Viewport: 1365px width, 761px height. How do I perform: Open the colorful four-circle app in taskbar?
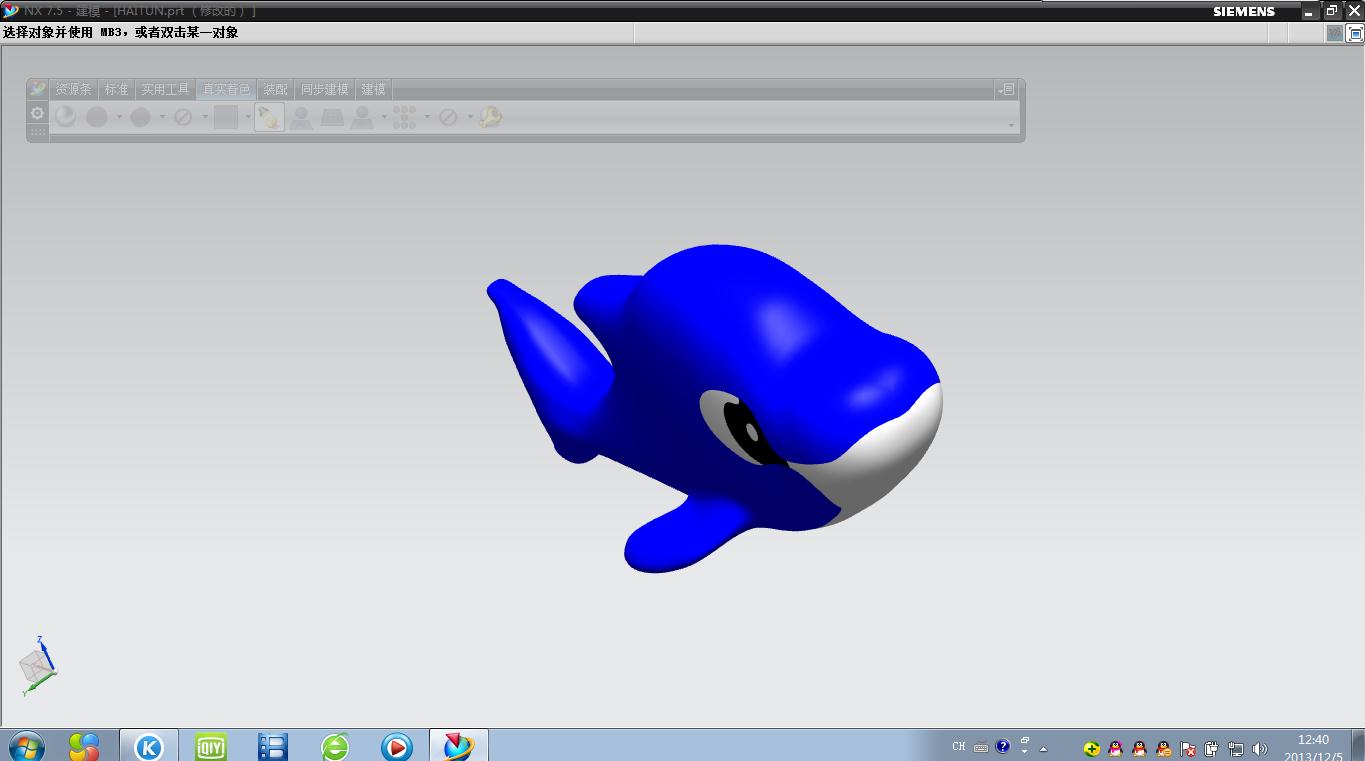click(84, 746)
